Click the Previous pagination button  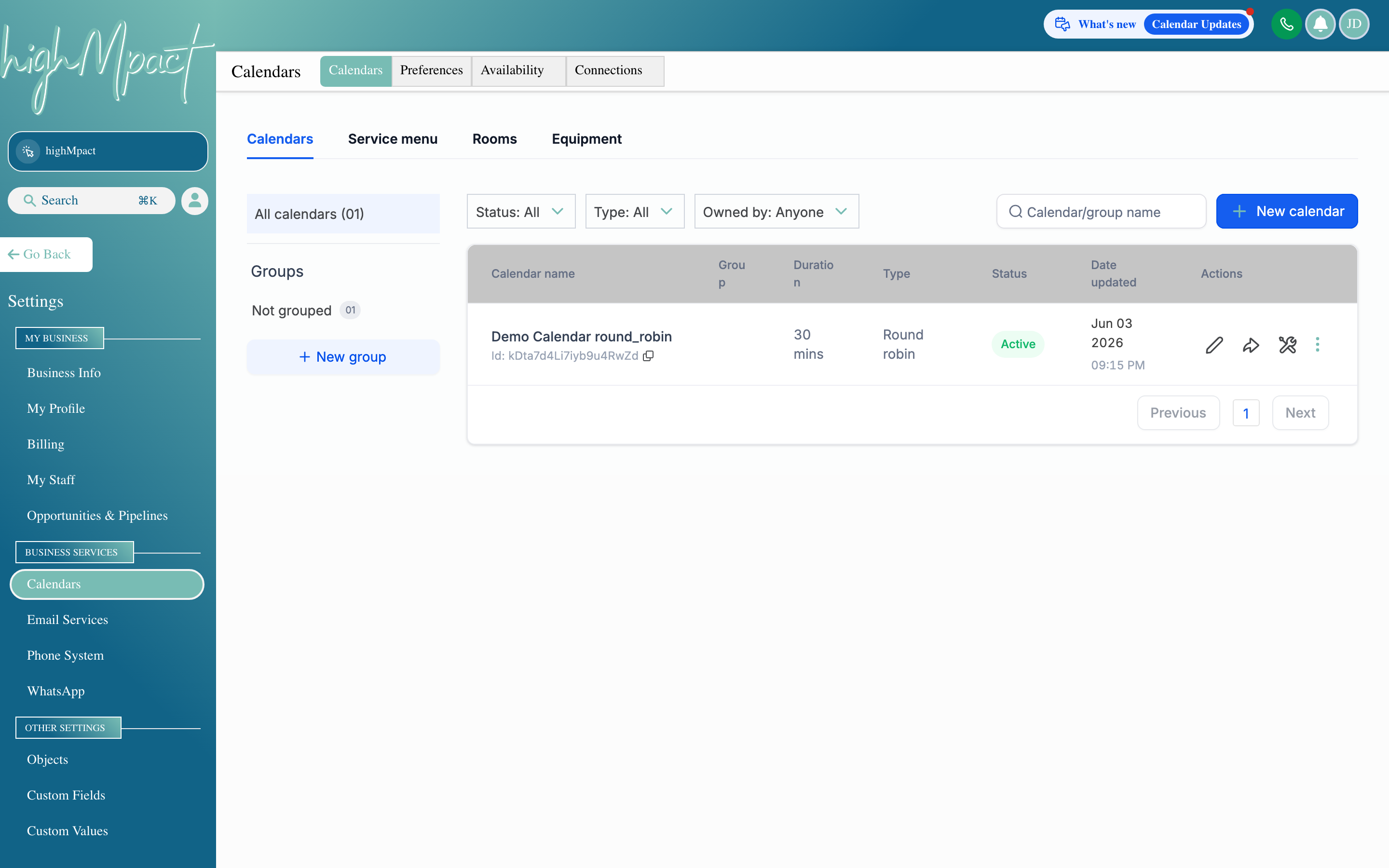1178,413
